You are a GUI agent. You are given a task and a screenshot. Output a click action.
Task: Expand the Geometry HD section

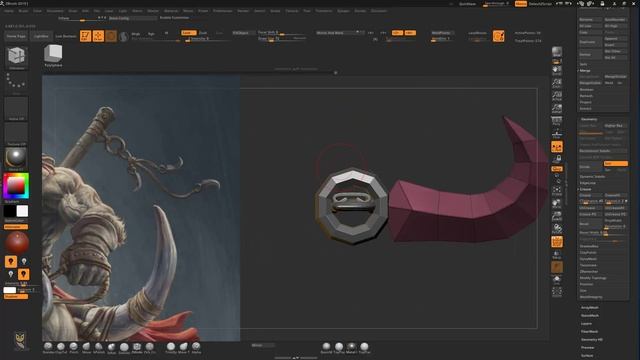(592, 340)
